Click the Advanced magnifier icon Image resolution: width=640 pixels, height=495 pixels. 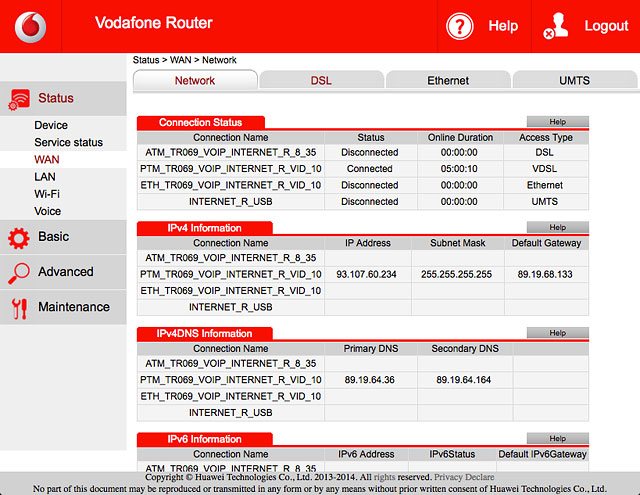pos(19,273)
